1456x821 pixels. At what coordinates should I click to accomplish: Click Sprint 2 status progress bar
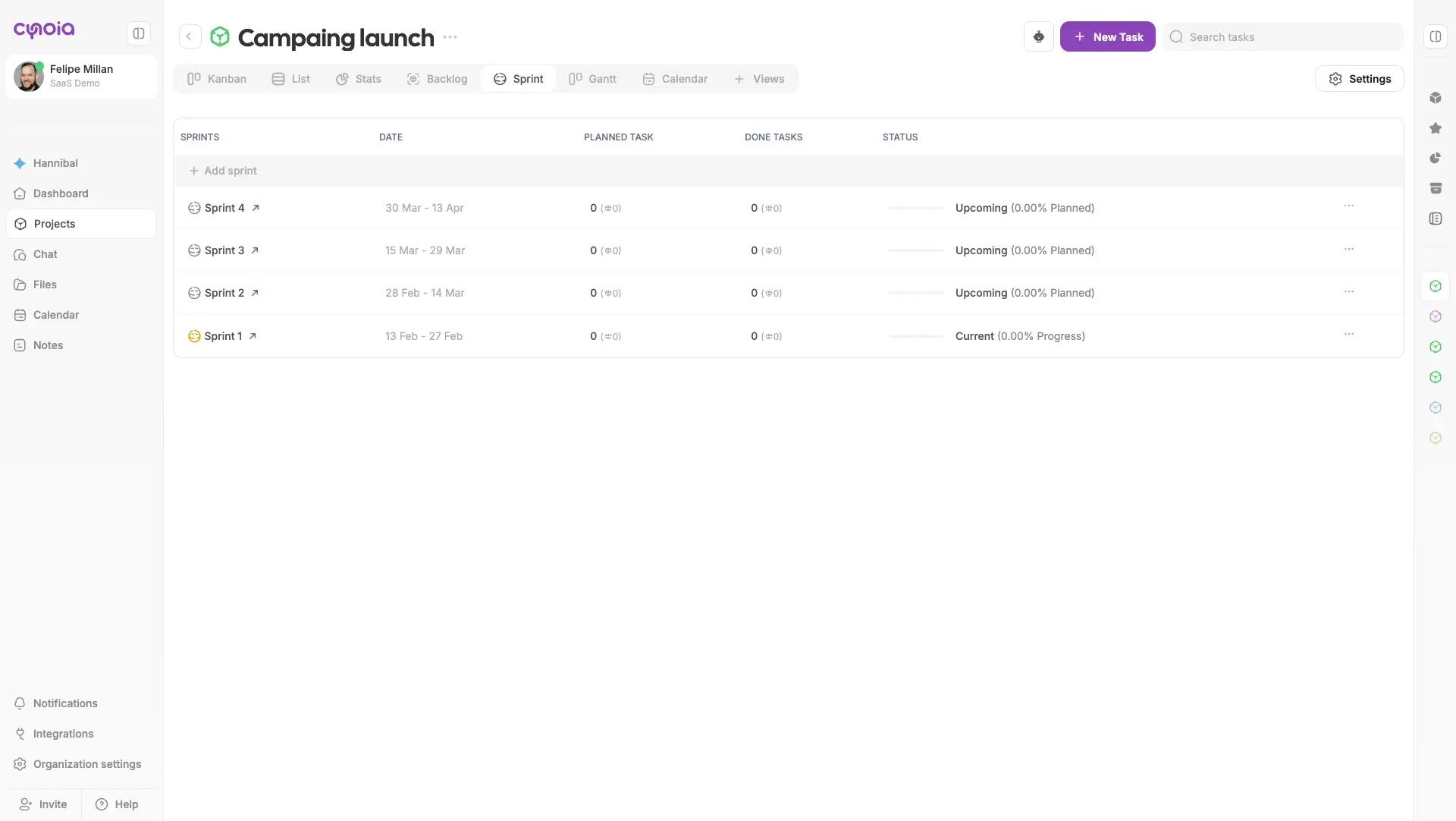click(915, 293)
